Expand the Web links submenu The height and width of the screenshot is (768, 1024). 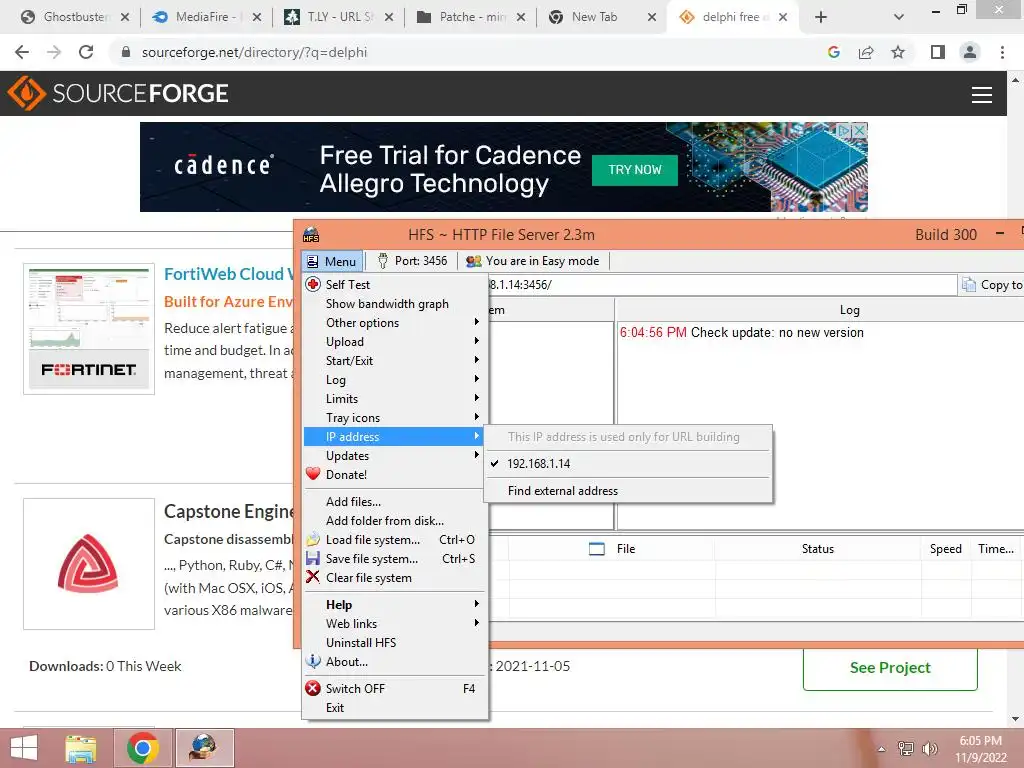[396, 624]
